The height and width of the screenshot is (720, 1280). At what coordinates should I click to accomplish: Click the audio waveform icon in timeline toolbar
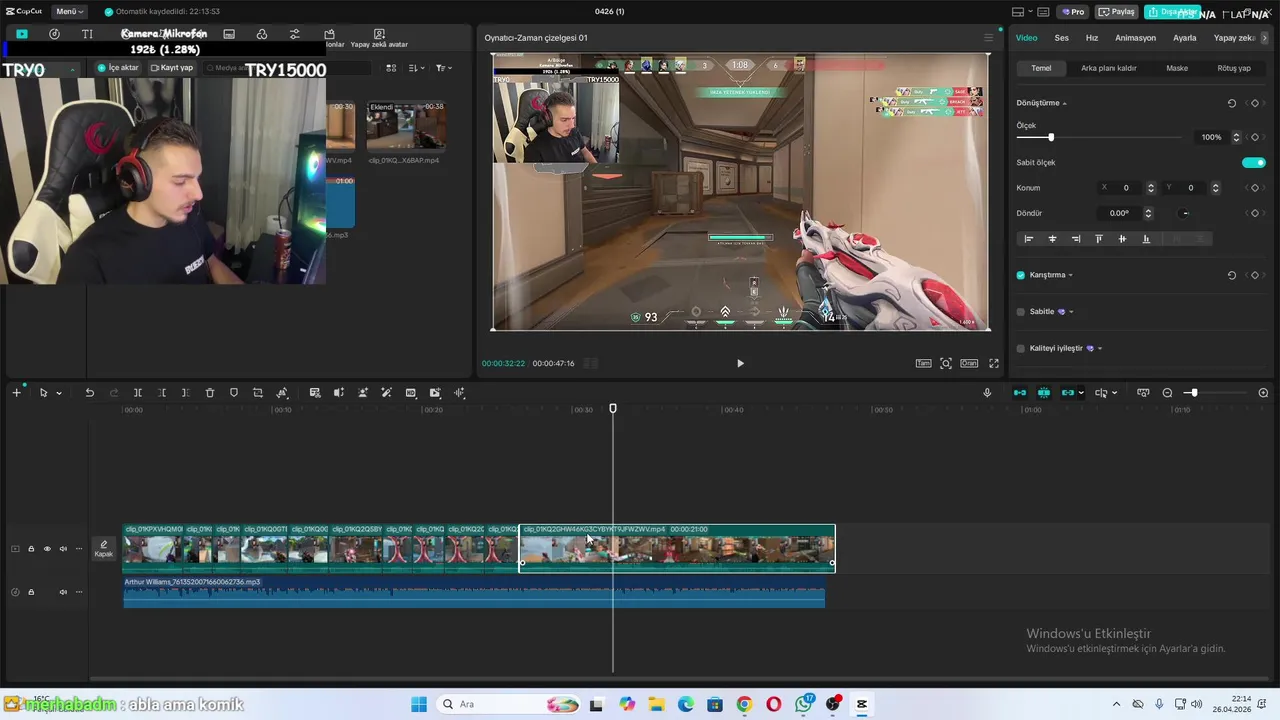(x=459, y=393)
